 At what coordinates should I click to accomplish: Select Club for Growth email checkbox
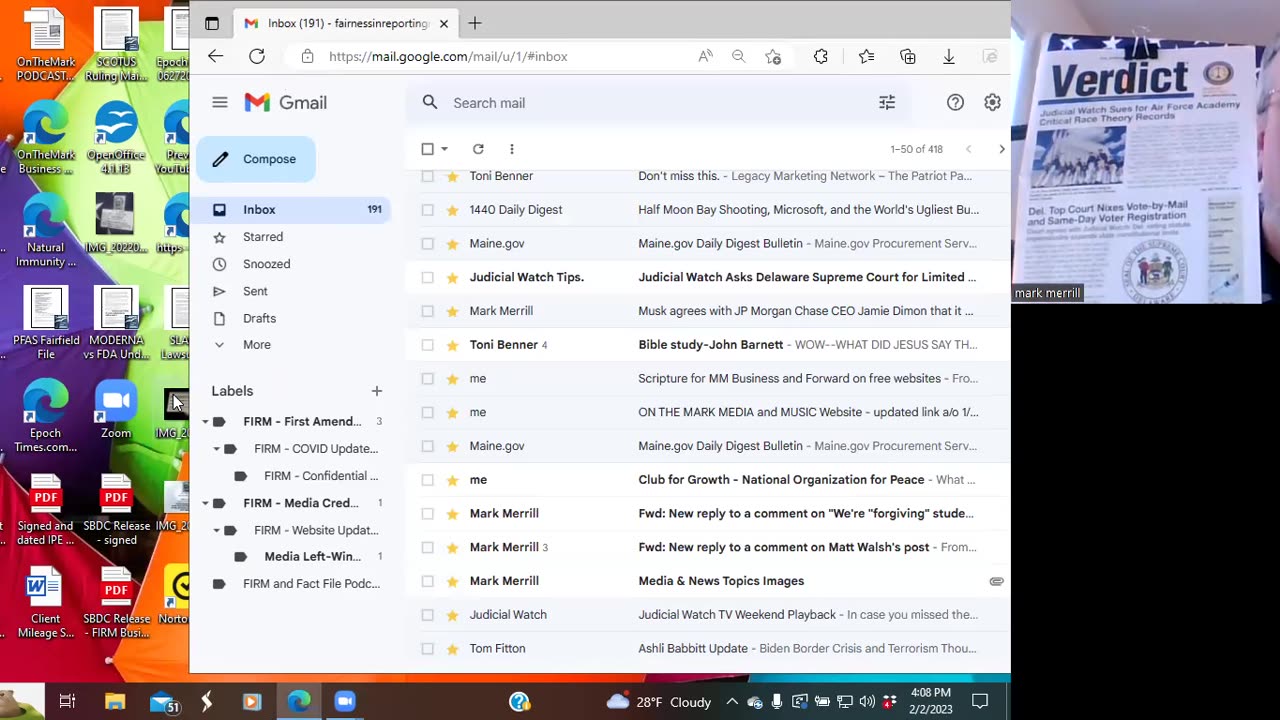point(428,480)
